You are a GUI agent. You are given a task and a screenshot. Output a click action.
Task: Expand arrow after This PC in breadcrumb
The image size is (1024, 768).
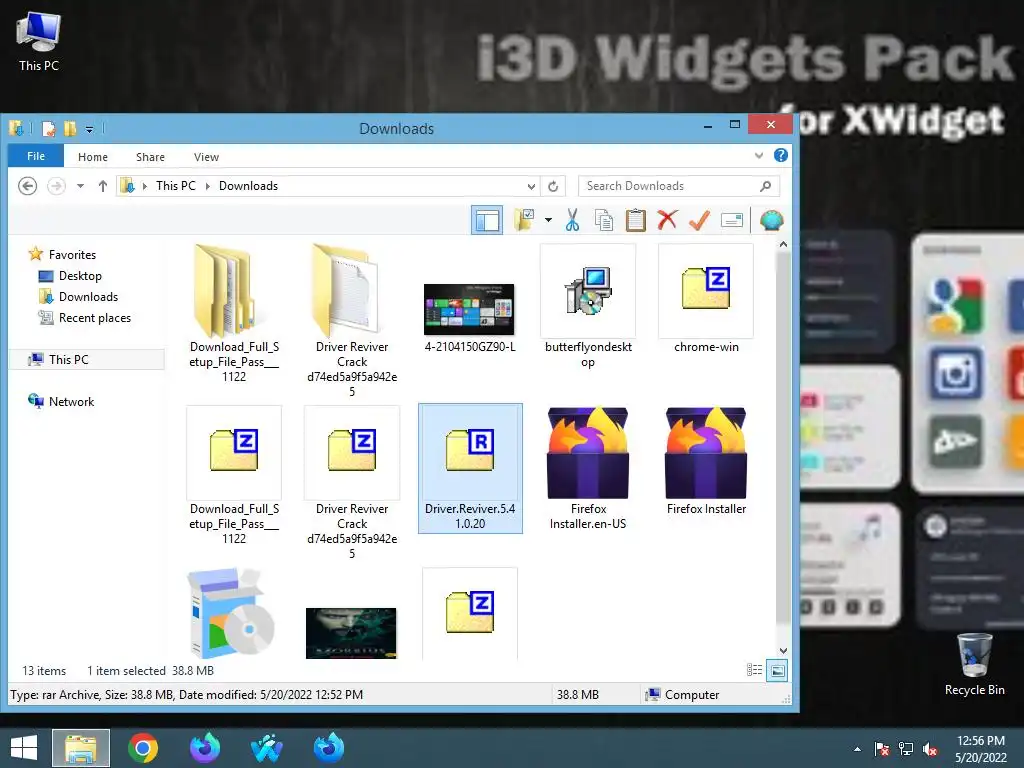[x=208, y=186]
